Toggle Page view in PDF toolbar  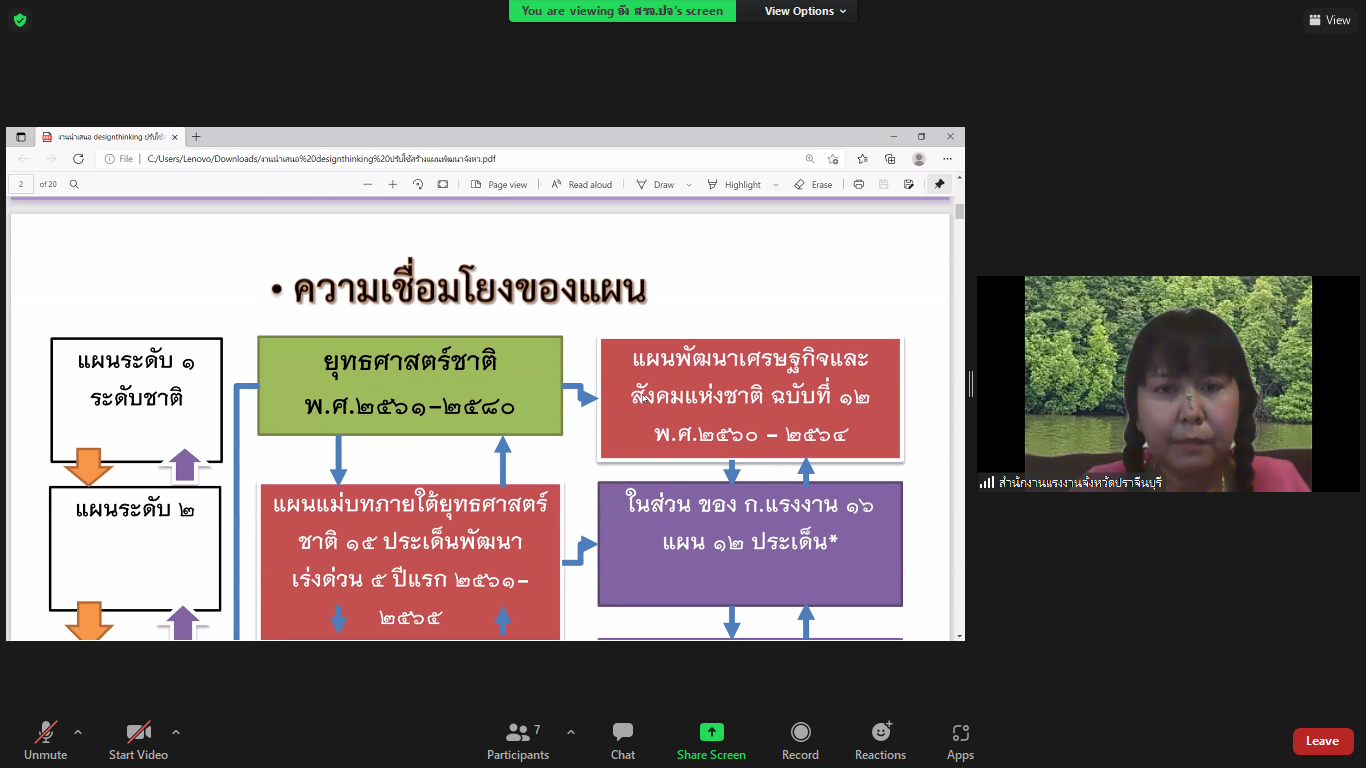[498, 185]
